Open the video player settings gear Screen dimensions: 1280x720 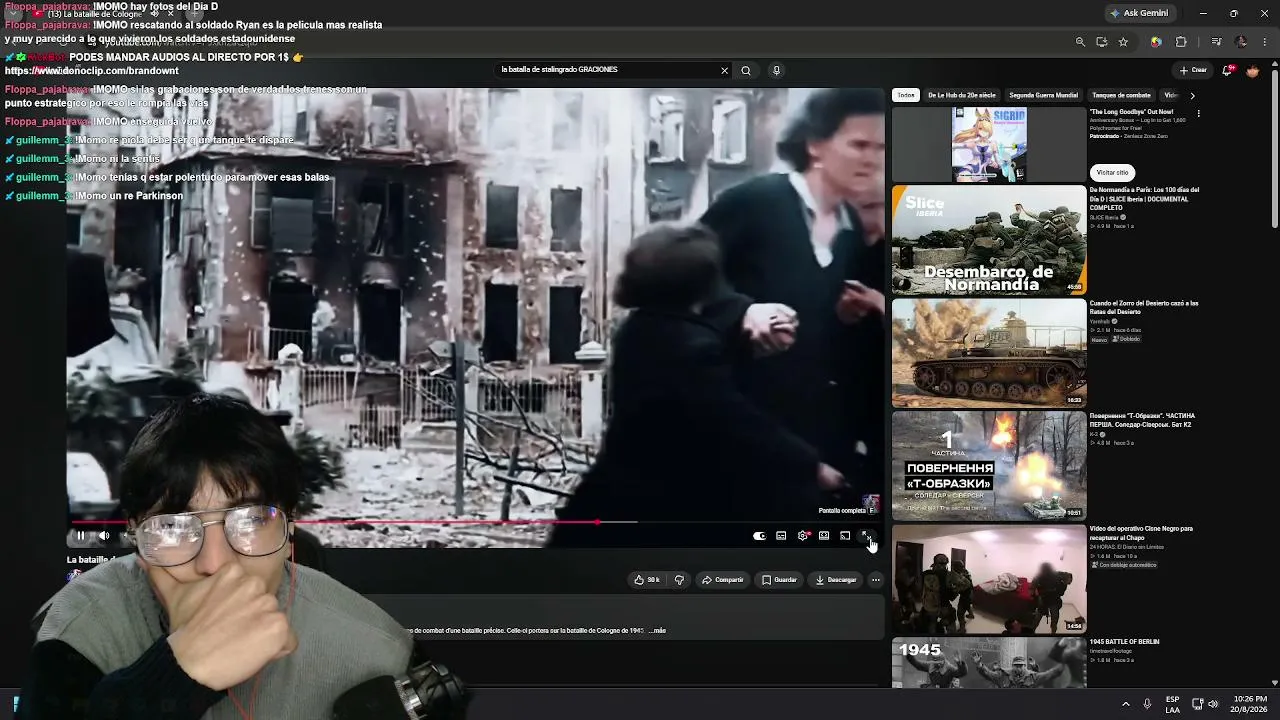tap(802, 536)
